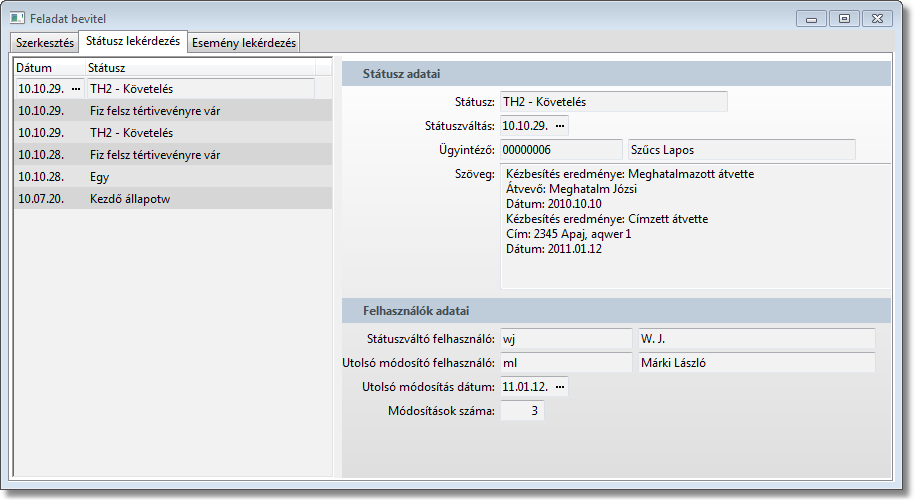The width and height of the screenshot is (915, 502).
Task: Select the 10.10.28. Fiz felsz tértivevényre vár row
Action: (x=173, y=155)
